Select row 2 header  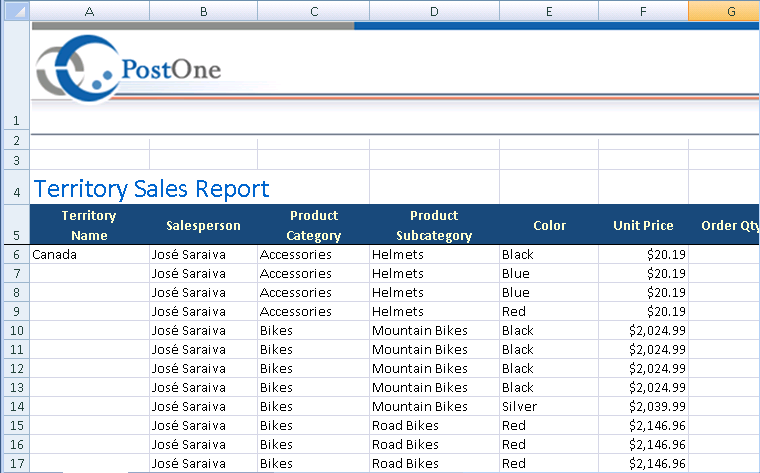[16, 141]
